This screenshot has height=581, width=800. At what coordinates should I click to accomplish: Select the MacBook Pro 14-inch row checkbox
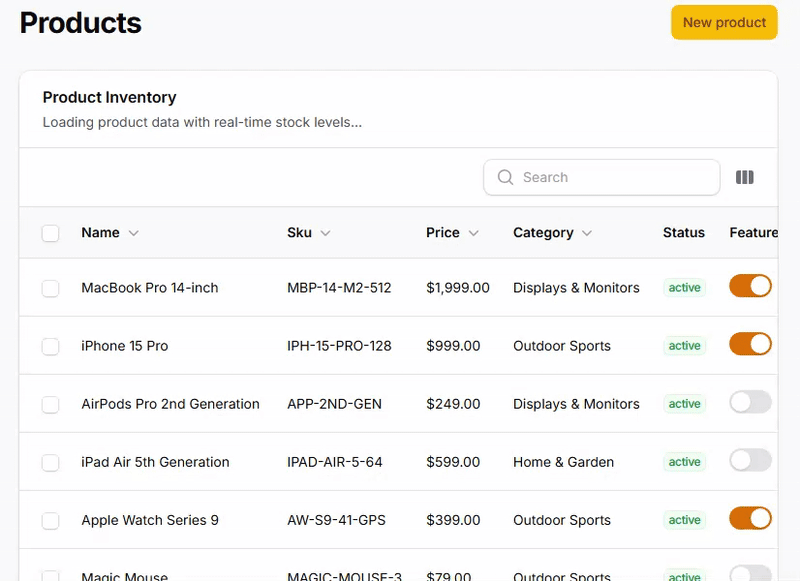click(x=51, y=288)
